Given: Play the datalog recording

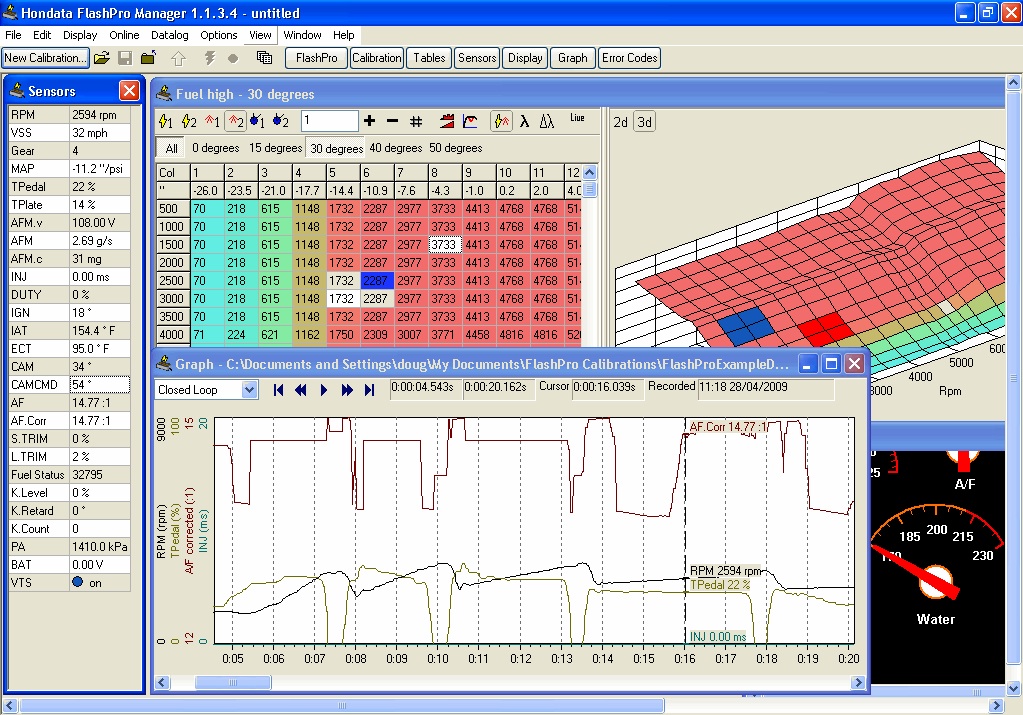Looking at the screenshot, I should [x=324, y=390].
